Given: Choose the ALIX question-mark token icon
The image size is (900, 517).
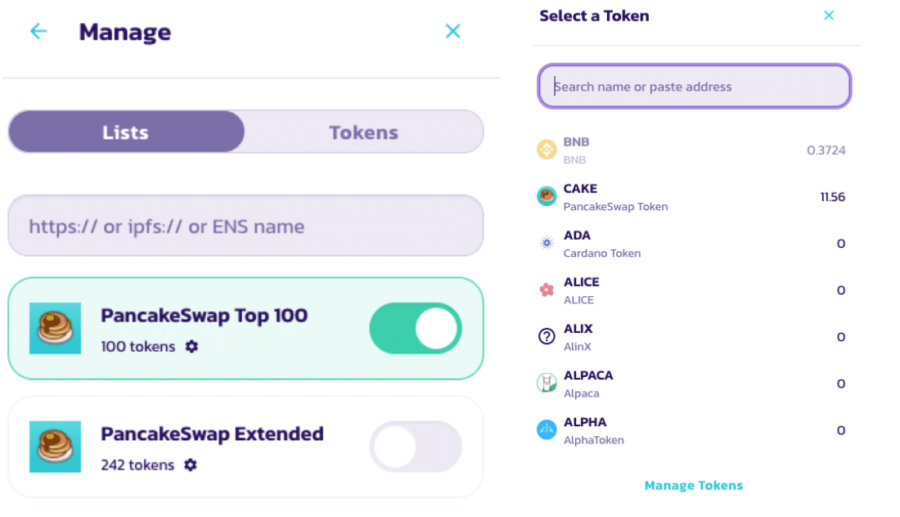Looking at the screenshot, I should (x=546, y=337).
